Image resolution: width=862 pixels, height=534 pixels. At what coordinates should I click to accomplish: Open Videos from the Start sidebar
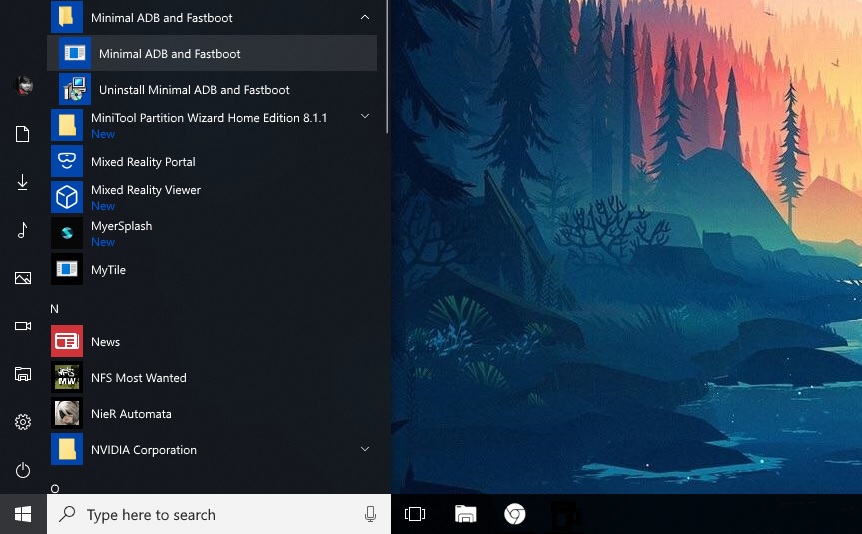coord(23,326)
